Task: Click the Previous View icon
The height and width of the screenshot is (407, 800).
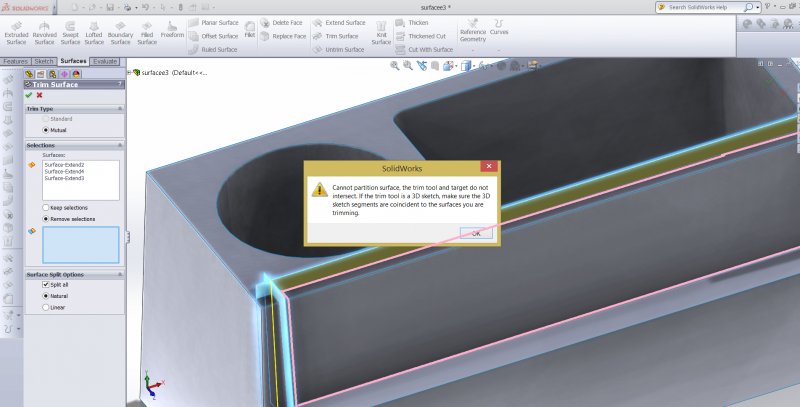Action: pyautogui.click(x=421, y=65)
